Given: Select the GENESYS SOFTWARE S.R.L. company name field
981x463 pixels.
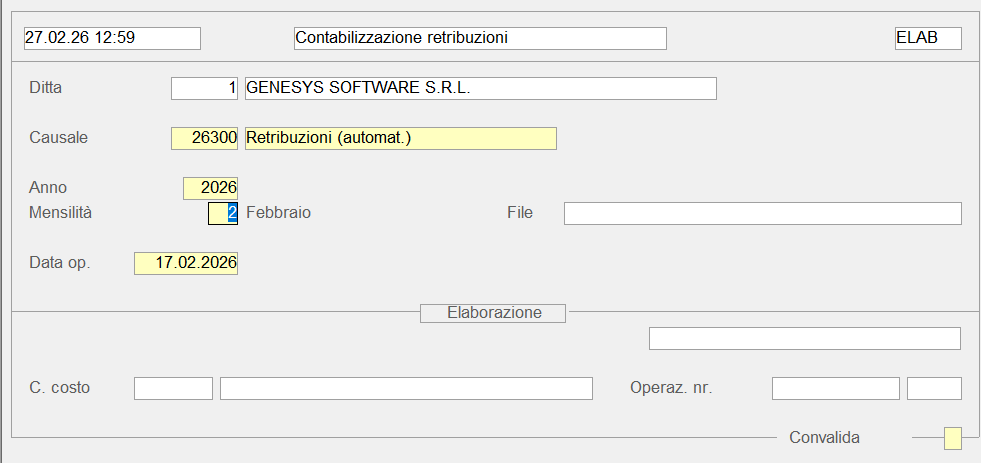Looking at the screenshot, I should pyautogui.click(x=480, y=88).
